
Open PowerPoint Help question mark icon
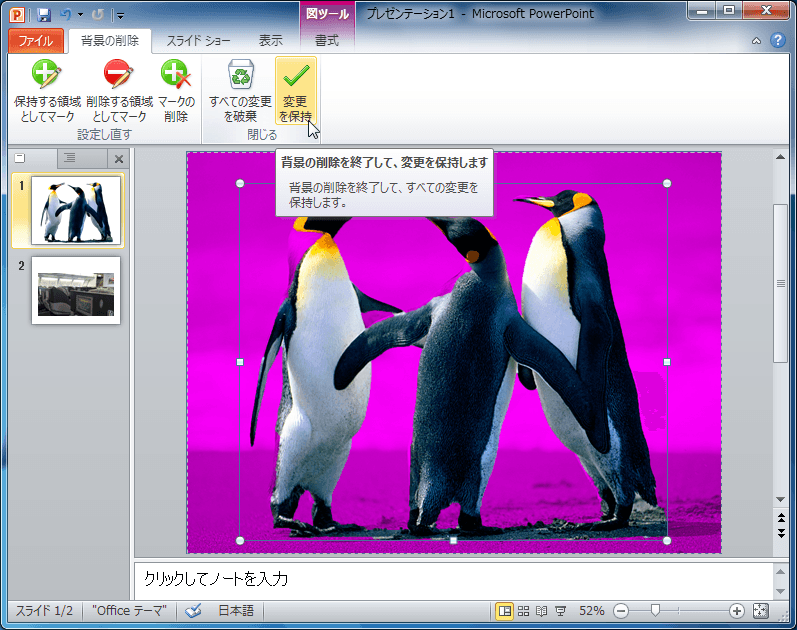778,40
